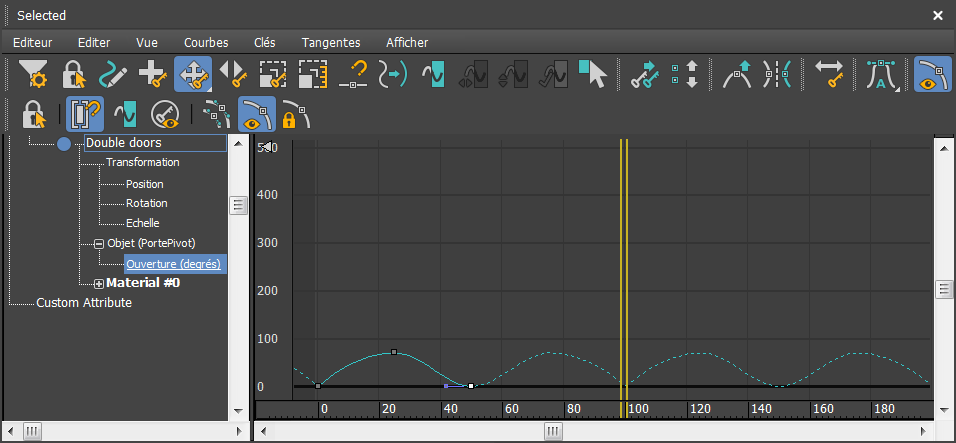Select the Rotation track
The width and height of the screenshot is (956, 443).
[x=147, y=204]
